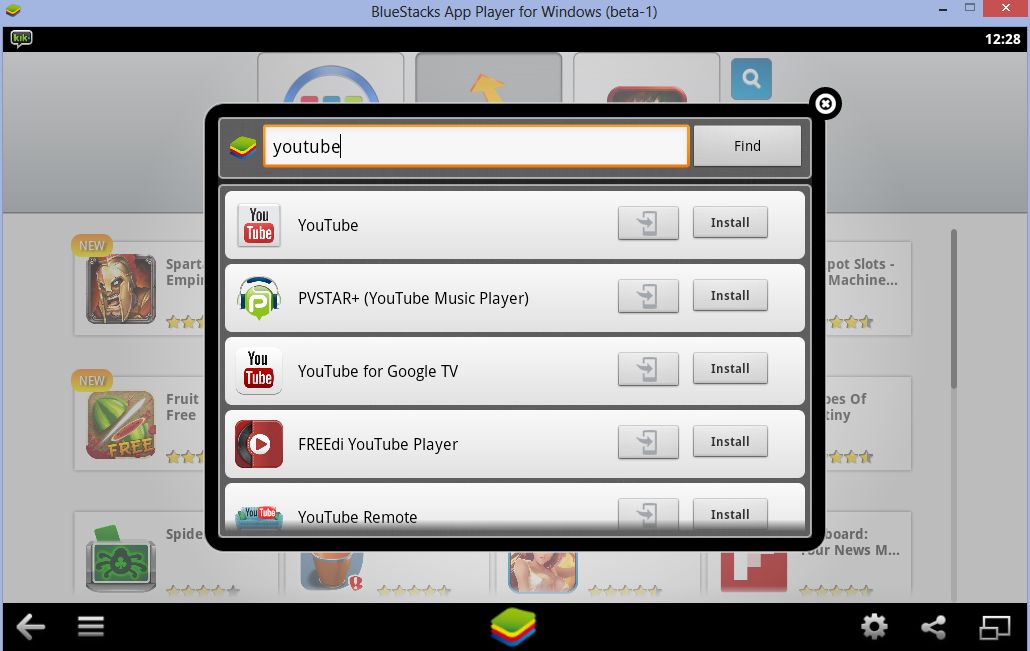Install FREEdi YouTube Player

730,441
